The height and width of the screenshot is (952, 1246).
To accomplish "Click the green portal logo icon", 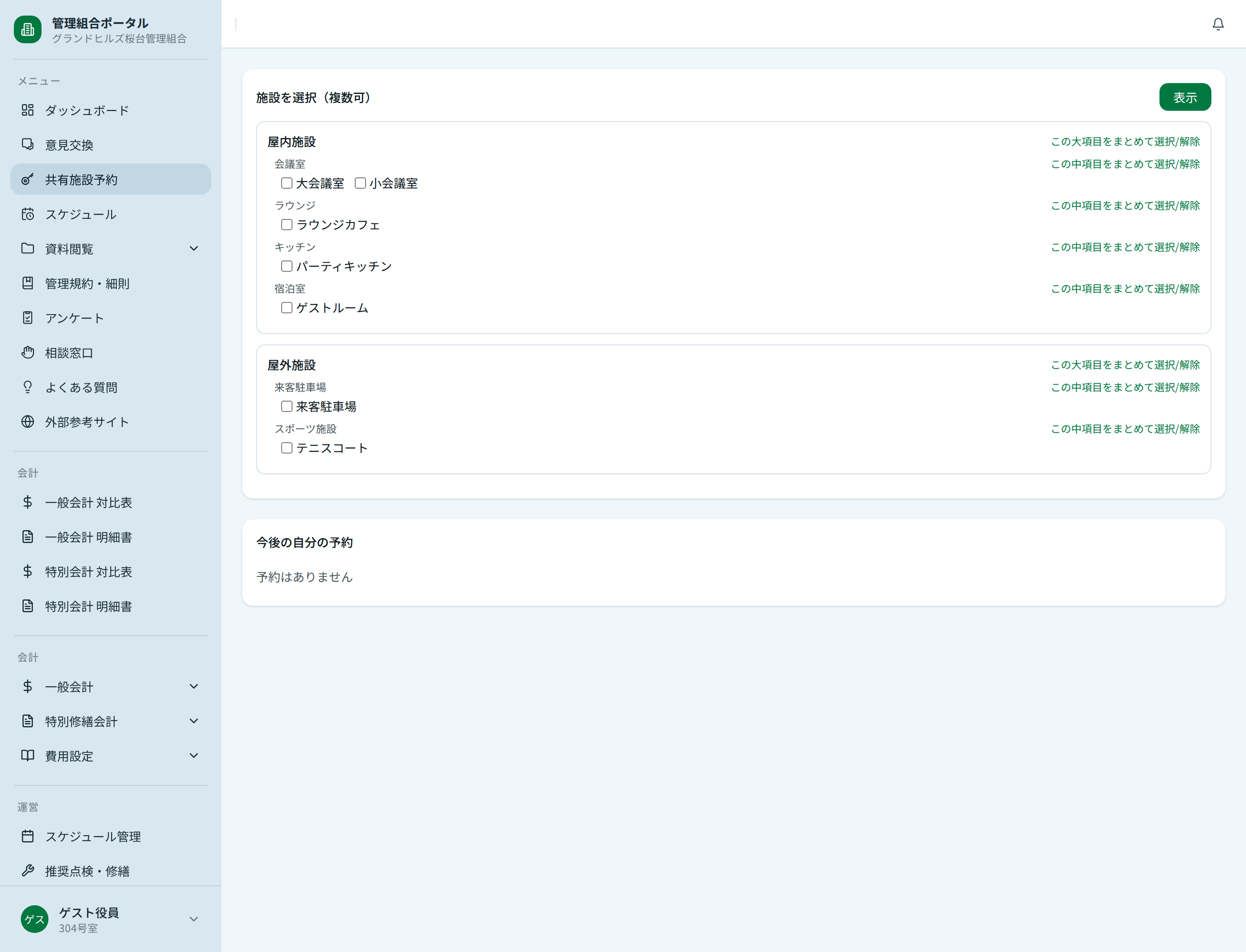I will click(x=28, y=29).
